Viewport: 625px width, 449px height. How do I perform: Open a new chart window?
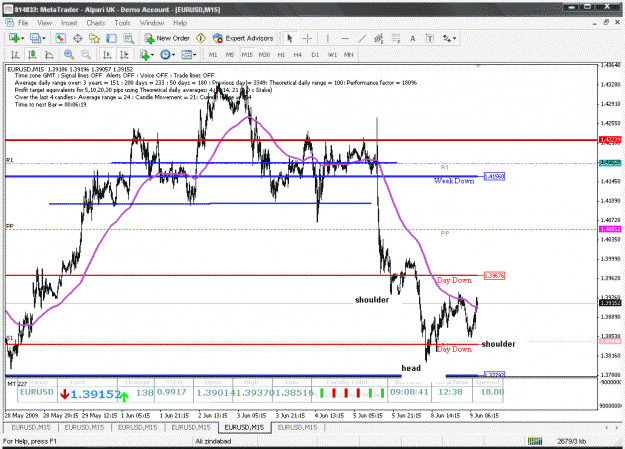14,38
